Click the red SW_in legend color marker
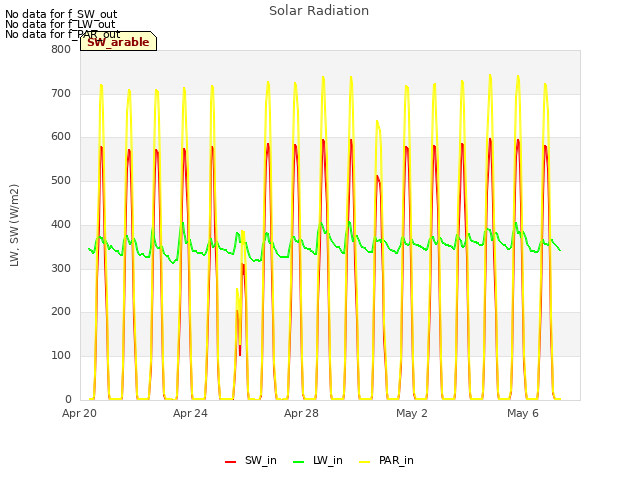 230,462
